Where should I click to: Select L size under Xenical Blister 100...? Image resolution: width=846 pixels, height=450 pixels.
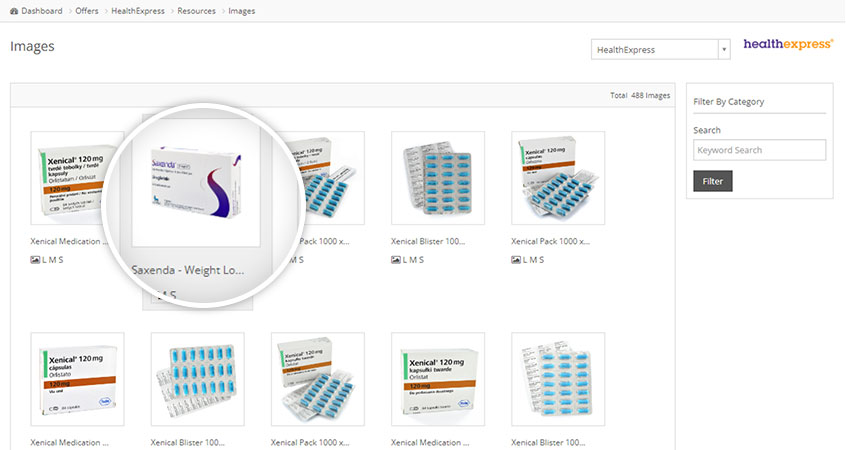[405, 260]
